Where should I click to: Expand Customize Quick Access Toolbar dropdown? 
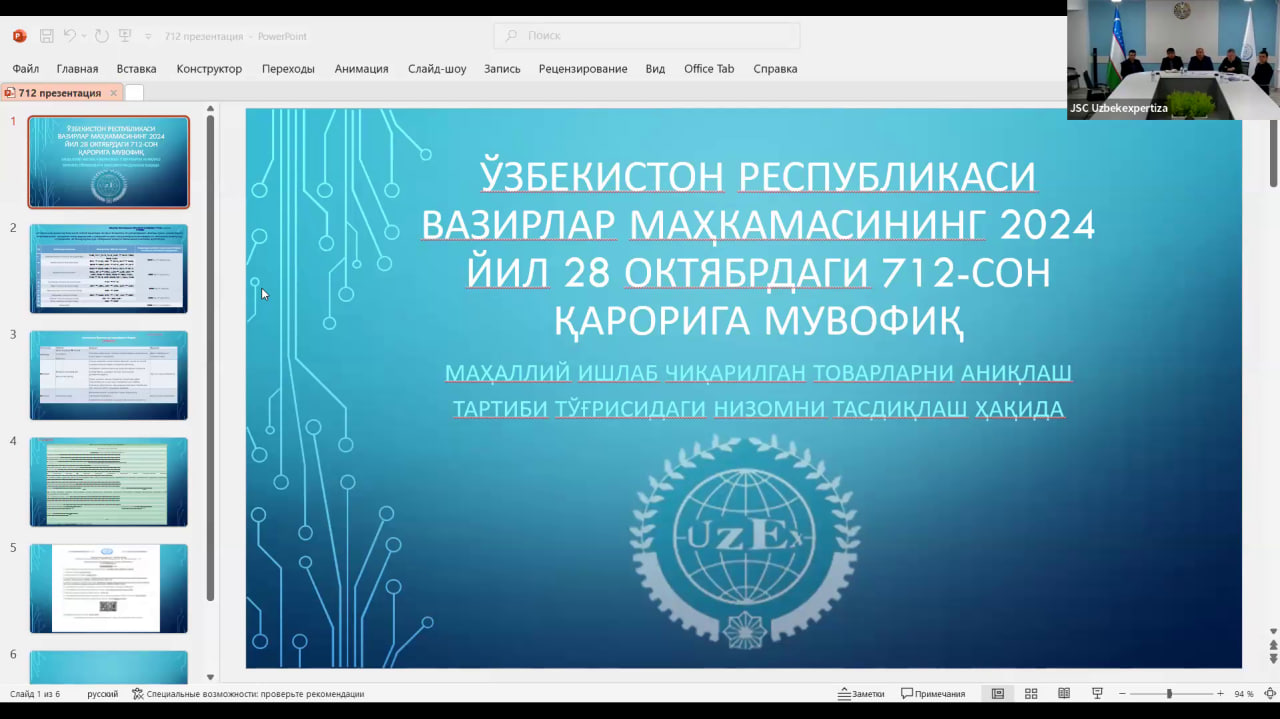148,36
